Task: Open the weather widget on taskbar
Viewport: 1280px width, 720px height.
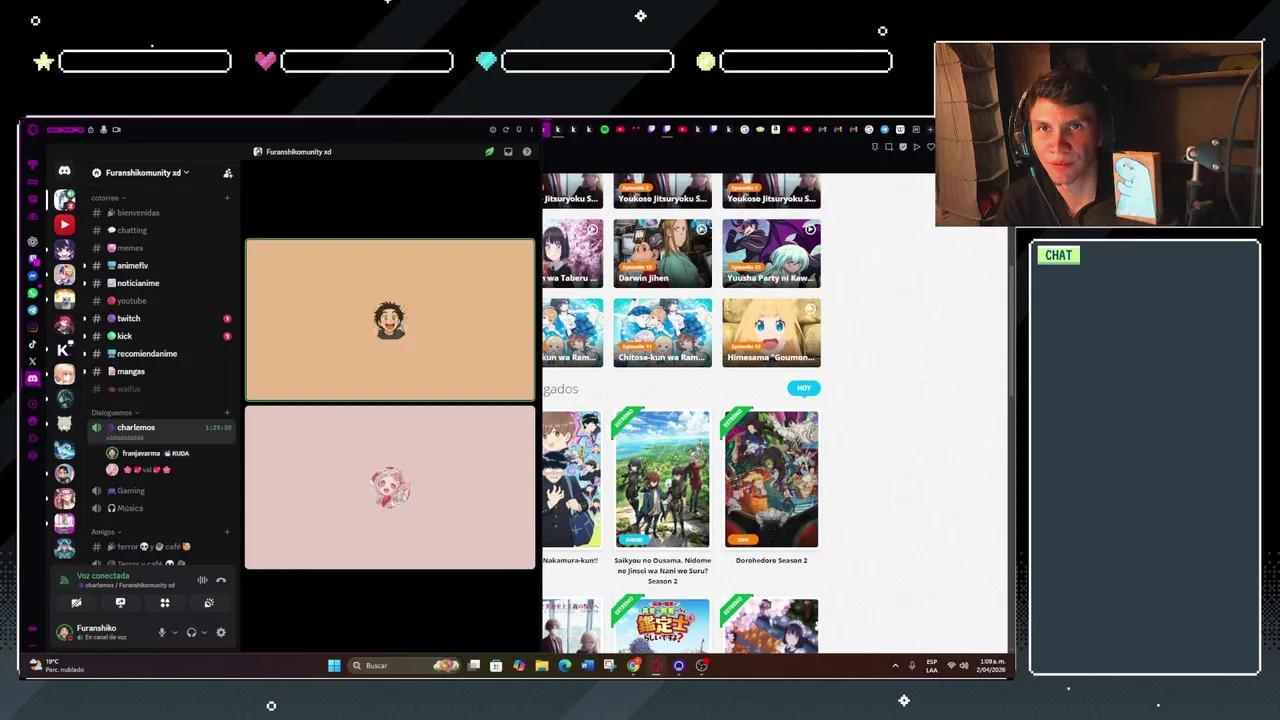Action: [57, 665]
